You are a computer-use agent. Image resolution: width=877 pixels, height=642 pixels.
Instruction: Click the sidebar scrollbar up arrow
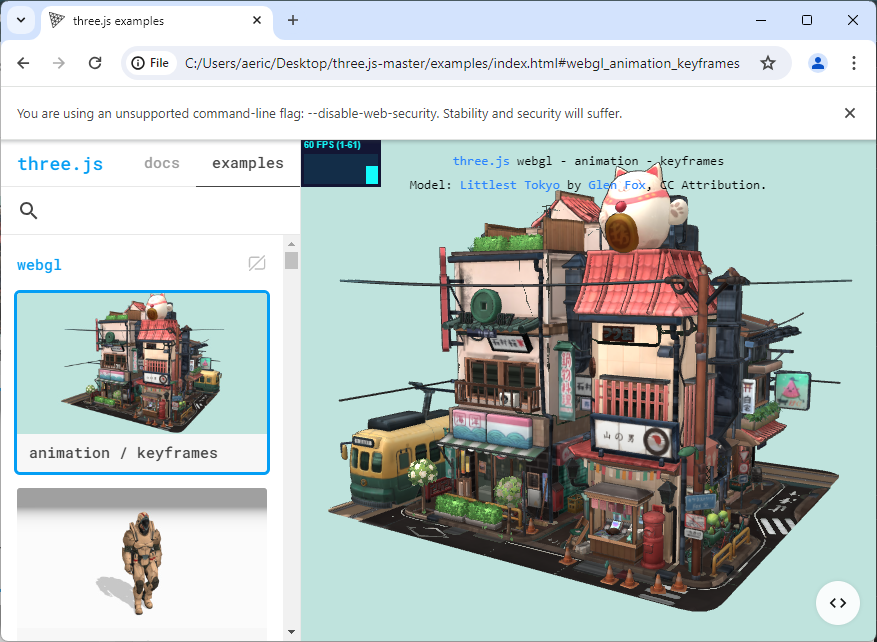point(291,244)
